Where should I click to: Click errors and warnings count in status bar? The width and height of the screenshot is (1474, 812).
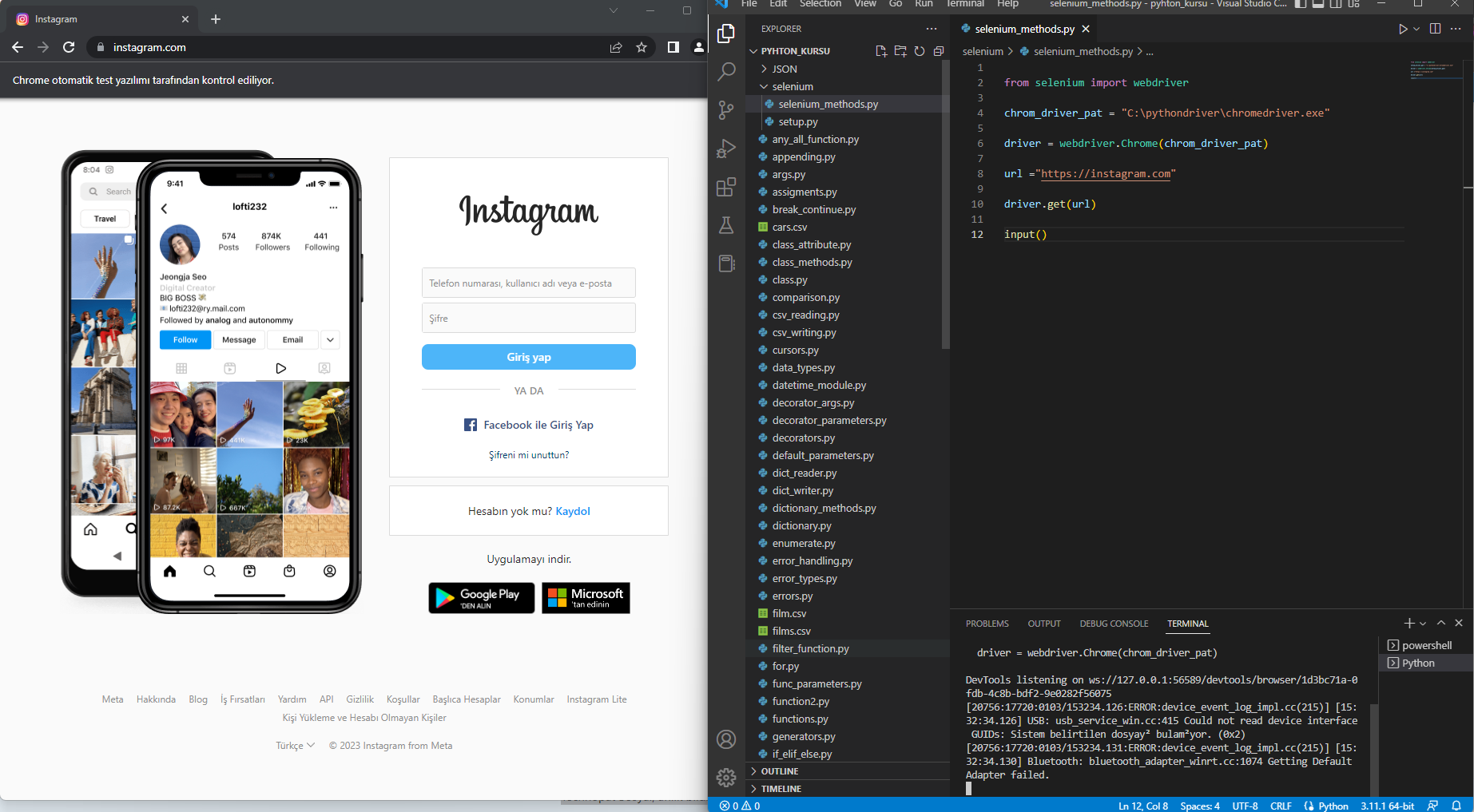(740, 806)
